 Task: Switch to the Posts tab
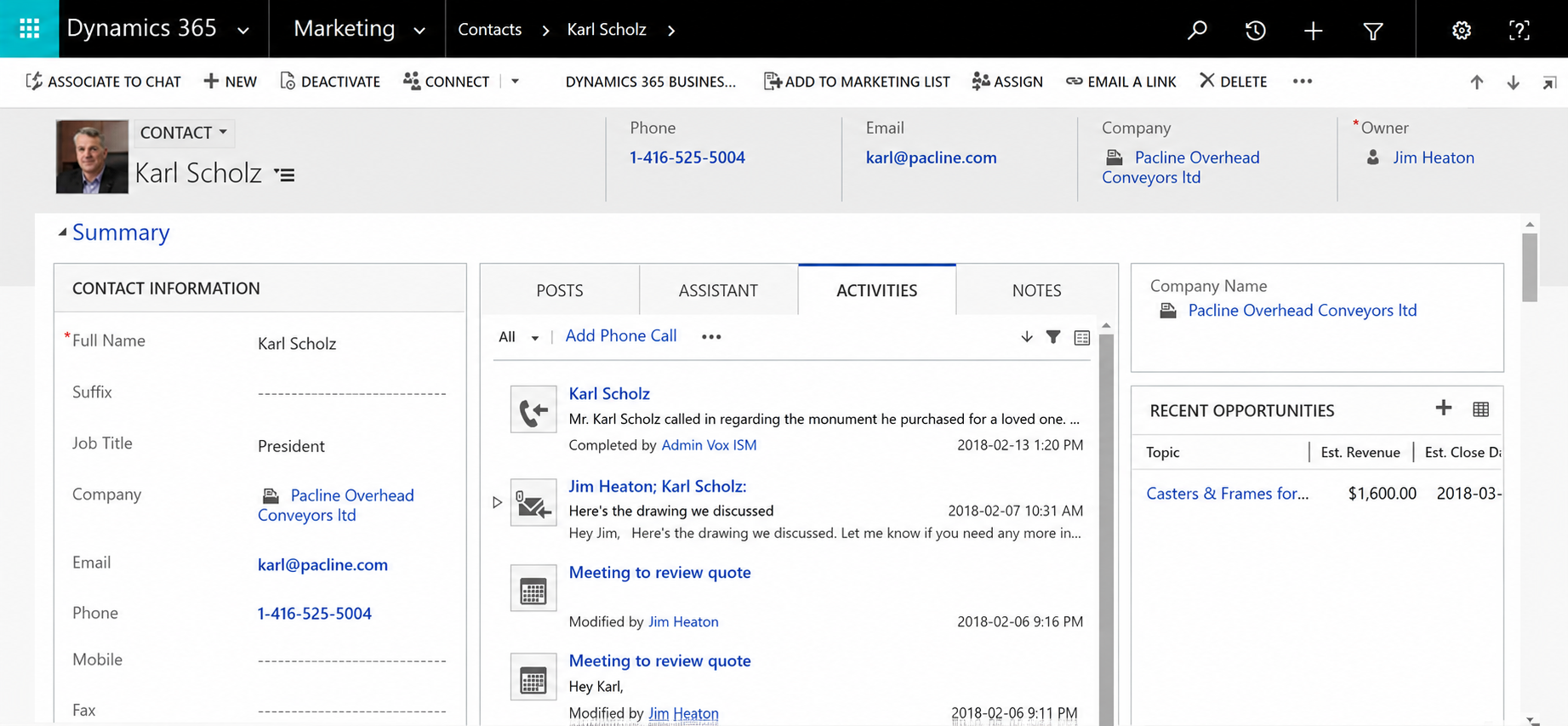click(x=560, y=290)
